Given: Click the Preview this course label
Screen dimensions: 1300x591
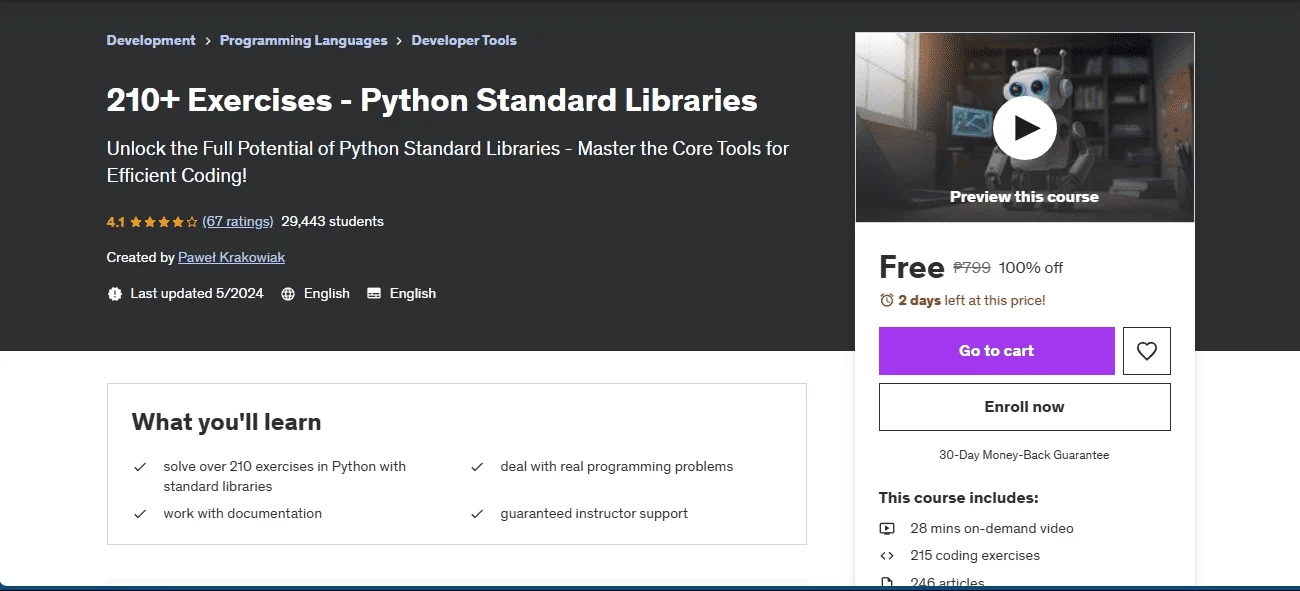Looking at the screenshot, I should click(x=1024, y=197).
